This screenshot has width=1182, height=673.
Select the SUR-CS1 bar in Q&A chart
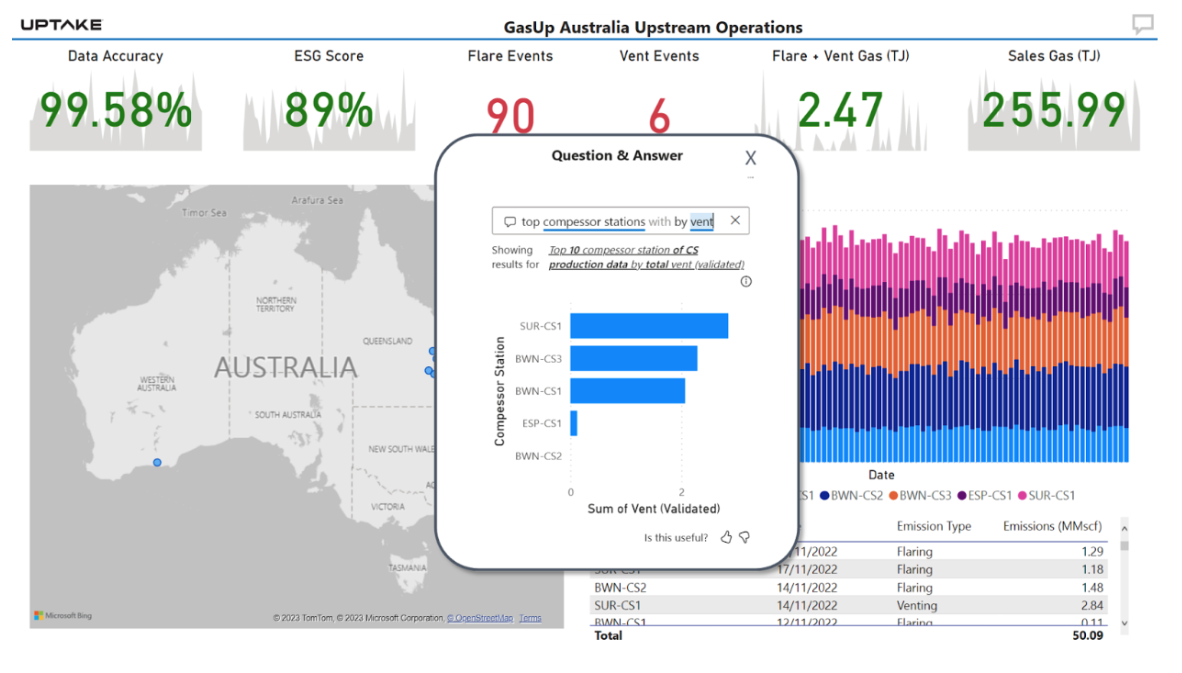(x=649, y=326)
